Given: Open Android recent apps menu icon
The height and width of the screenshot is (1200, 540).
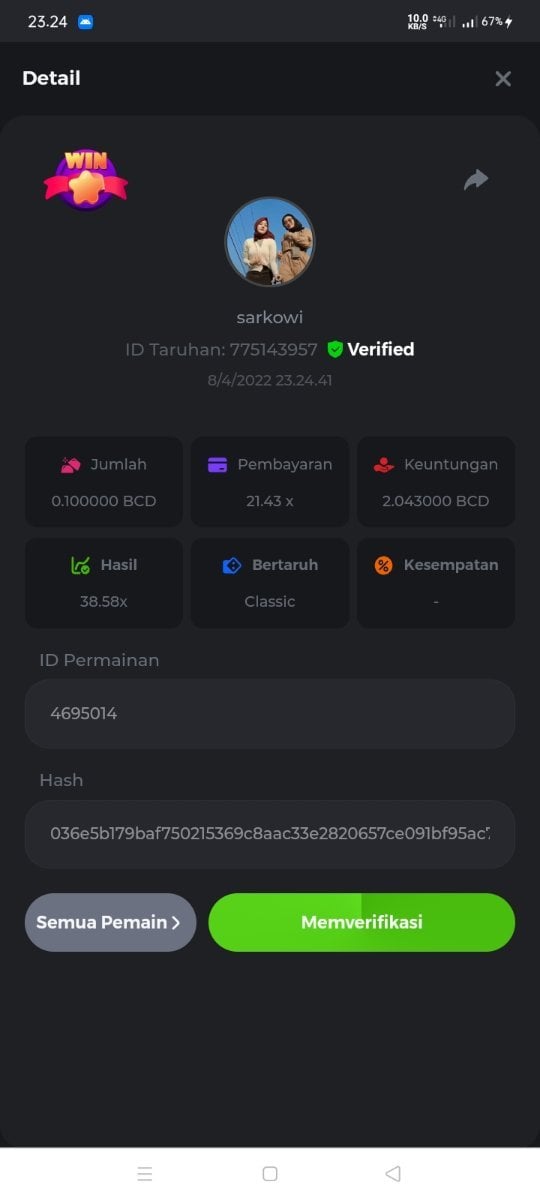Looking at the screenshot, I should click(x=145, y=1174).
